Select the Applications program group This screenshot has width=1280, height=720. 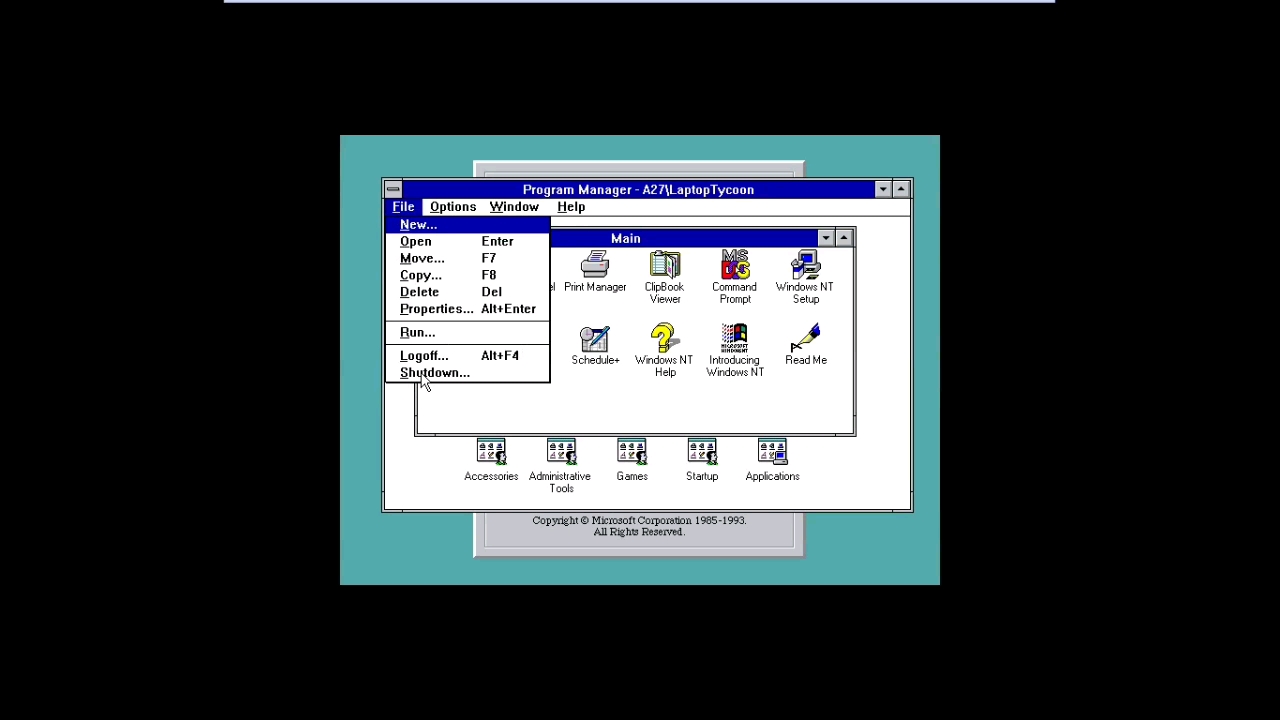point(772,460)
